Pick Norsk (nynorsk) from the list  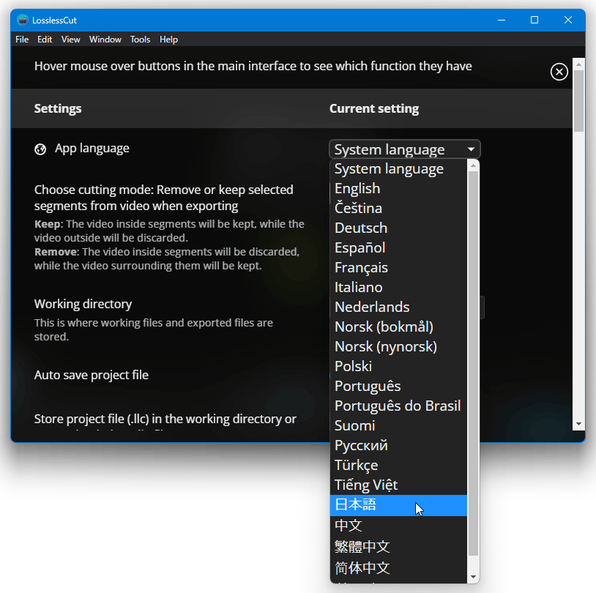[x=398, y=347]
